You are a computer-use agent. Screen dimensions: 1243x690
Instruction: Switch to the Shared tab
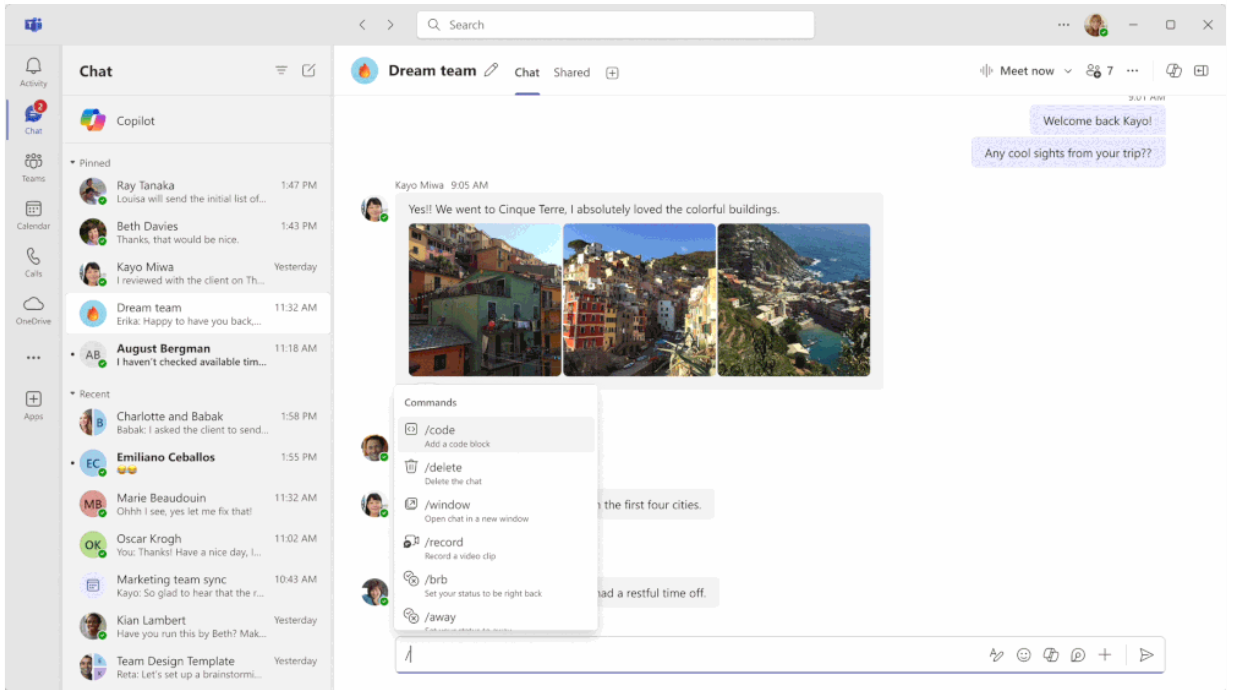coord(572,72)
